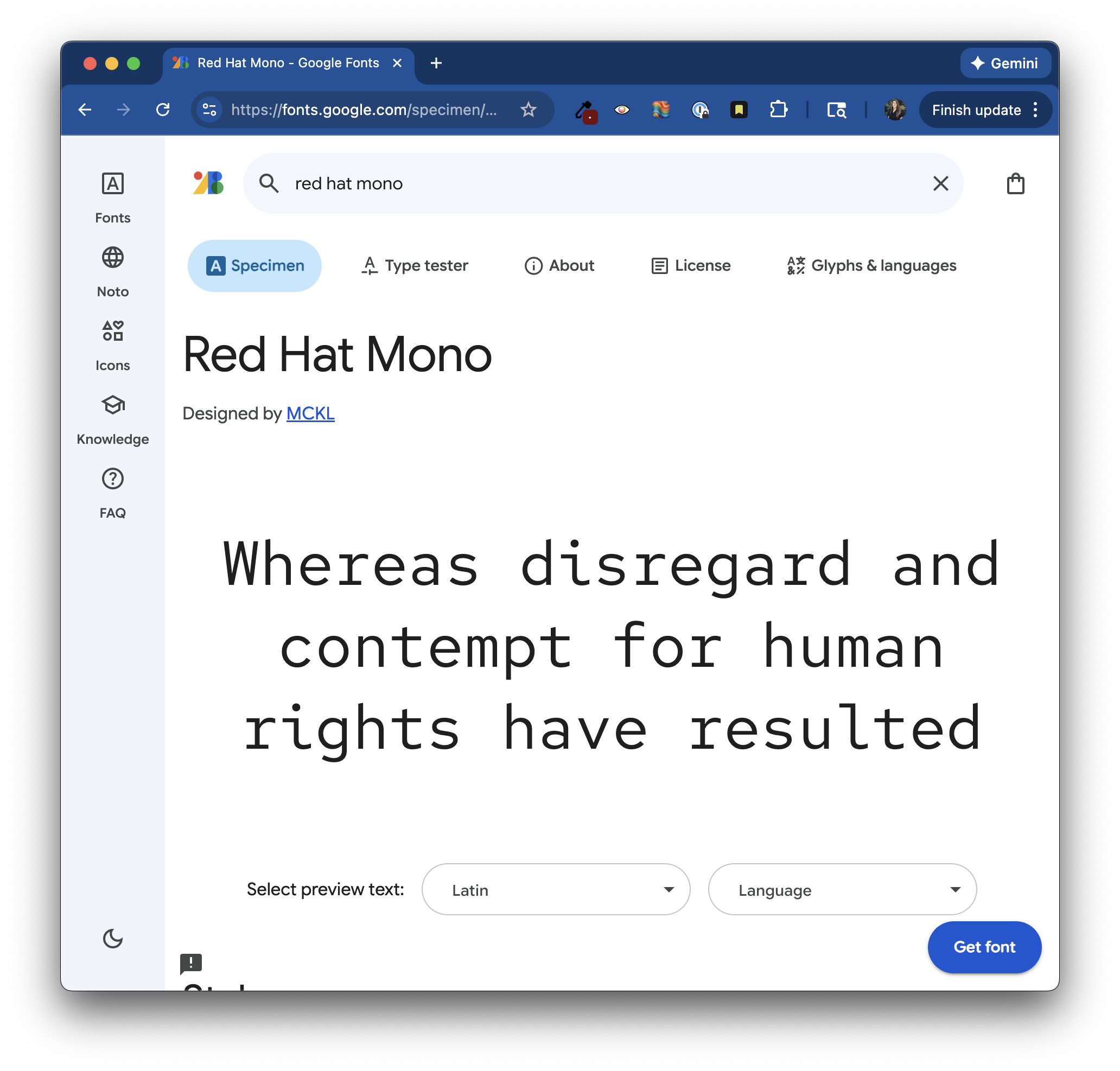Open Chrome extensions puzzle icon
Screen dimensions: 1120x1071
click(x=778, y=110)
